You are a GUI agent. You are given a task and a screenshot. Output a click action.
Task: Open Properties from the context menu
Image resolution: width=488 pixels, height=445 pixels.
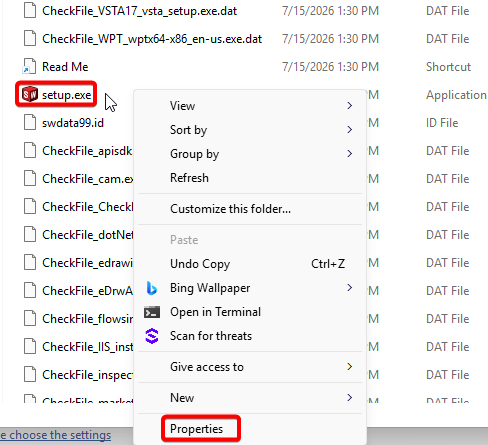(250, 429)
